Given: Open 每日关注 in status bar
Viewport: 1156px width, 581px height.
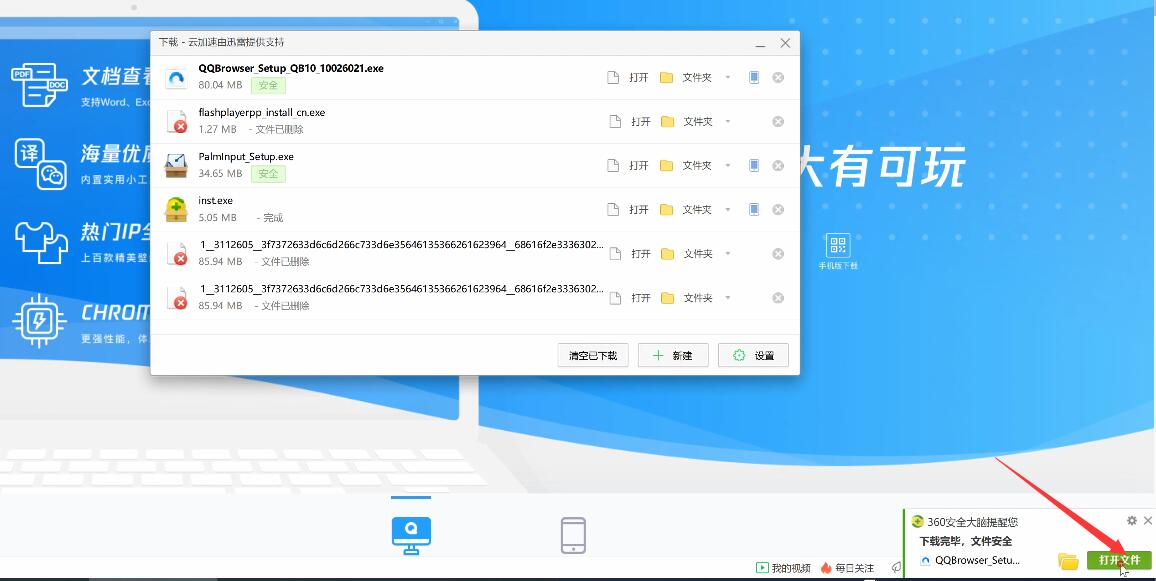Looking at the screenshot, I should (847, 568).
